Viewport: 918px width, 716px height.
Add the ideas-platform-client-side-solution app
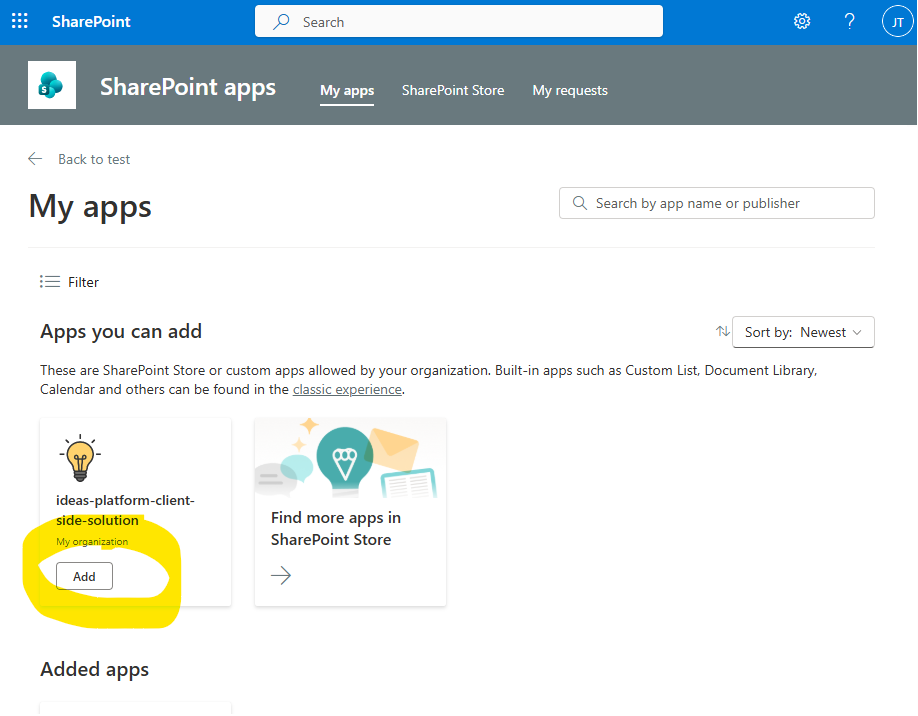pyautogui.click(x=84, y=576)
